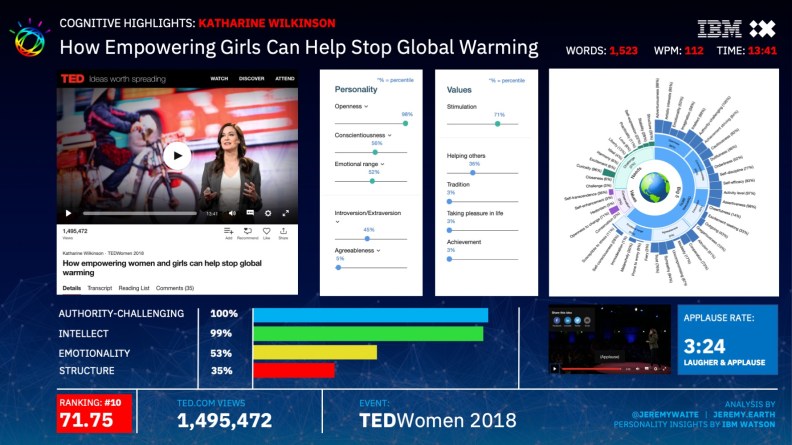Open video settings via the gear icon

(x=267, y=213)
